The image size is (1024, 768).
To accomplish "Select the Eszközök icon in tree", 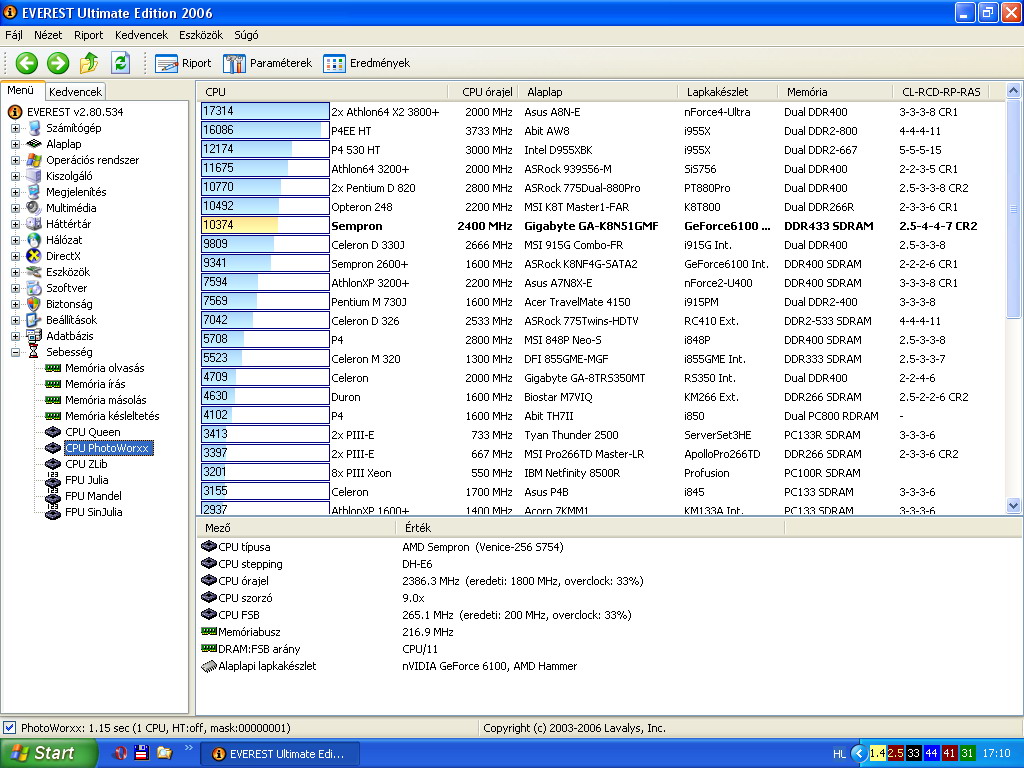I will (x=34, y=272).
